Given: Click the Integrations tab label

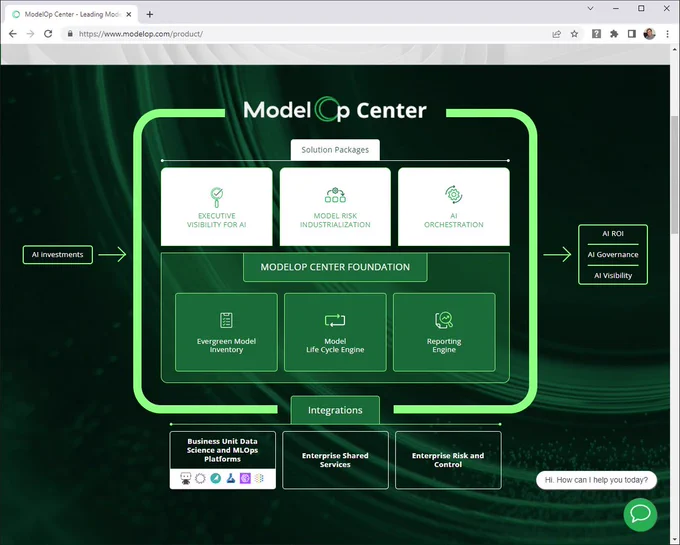Looking at the screenshot, I should coord(335,410).
